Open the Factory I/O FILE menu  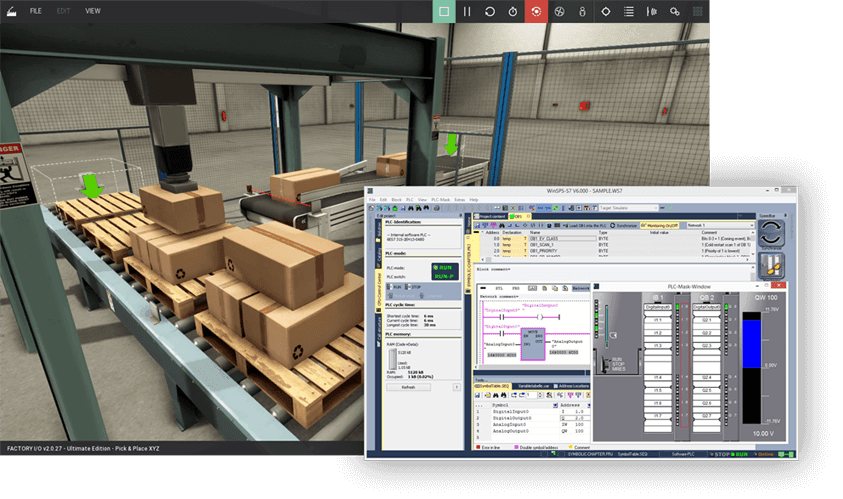(x=35, y=11)
